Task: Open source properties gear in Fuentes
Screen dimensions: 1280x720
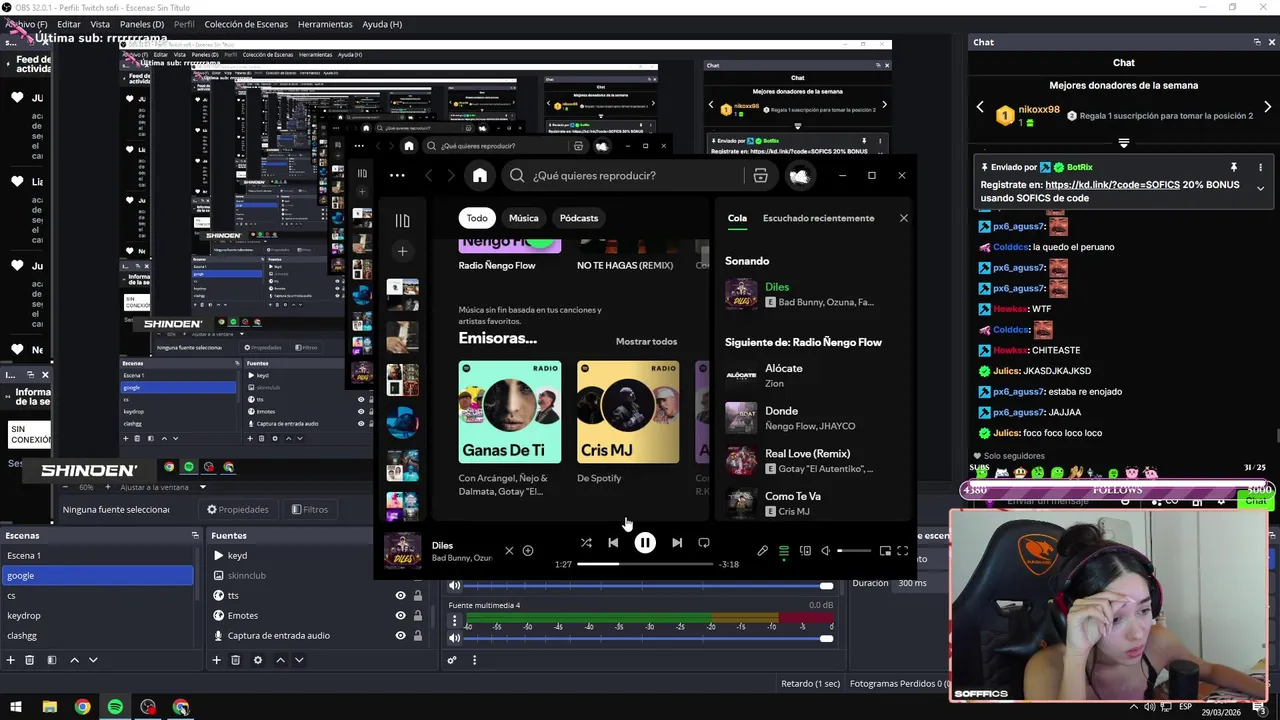Action: [258, 660]
